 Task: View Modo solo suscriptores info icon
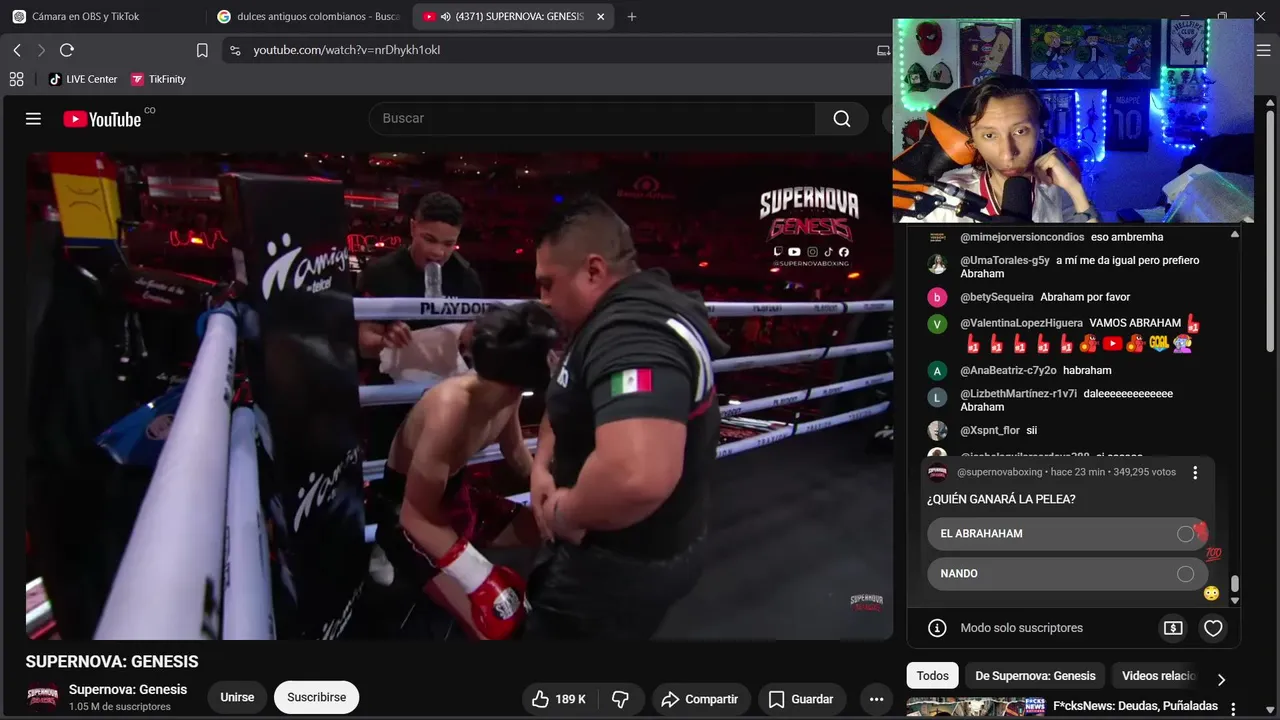pos(937,628)
